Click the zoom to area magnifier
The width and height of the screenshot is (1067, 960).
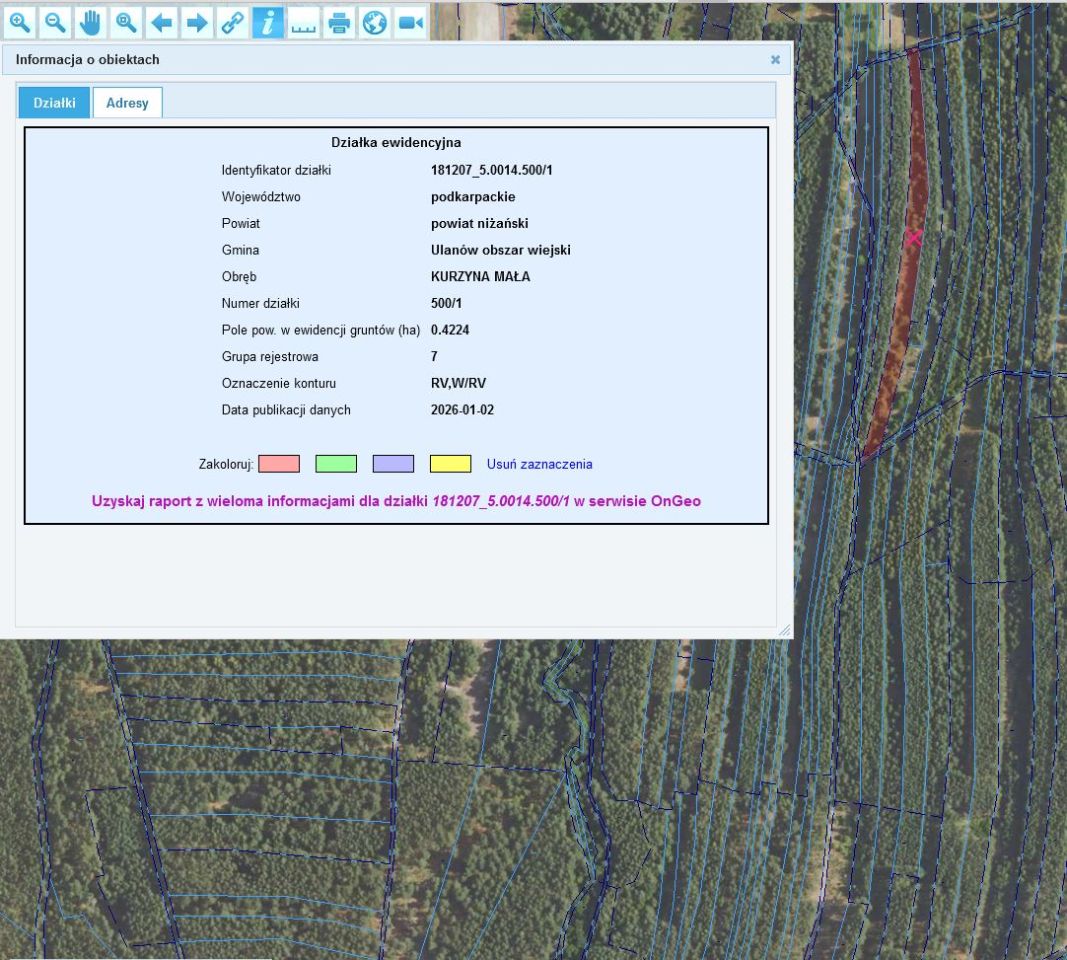coord(126,22)
